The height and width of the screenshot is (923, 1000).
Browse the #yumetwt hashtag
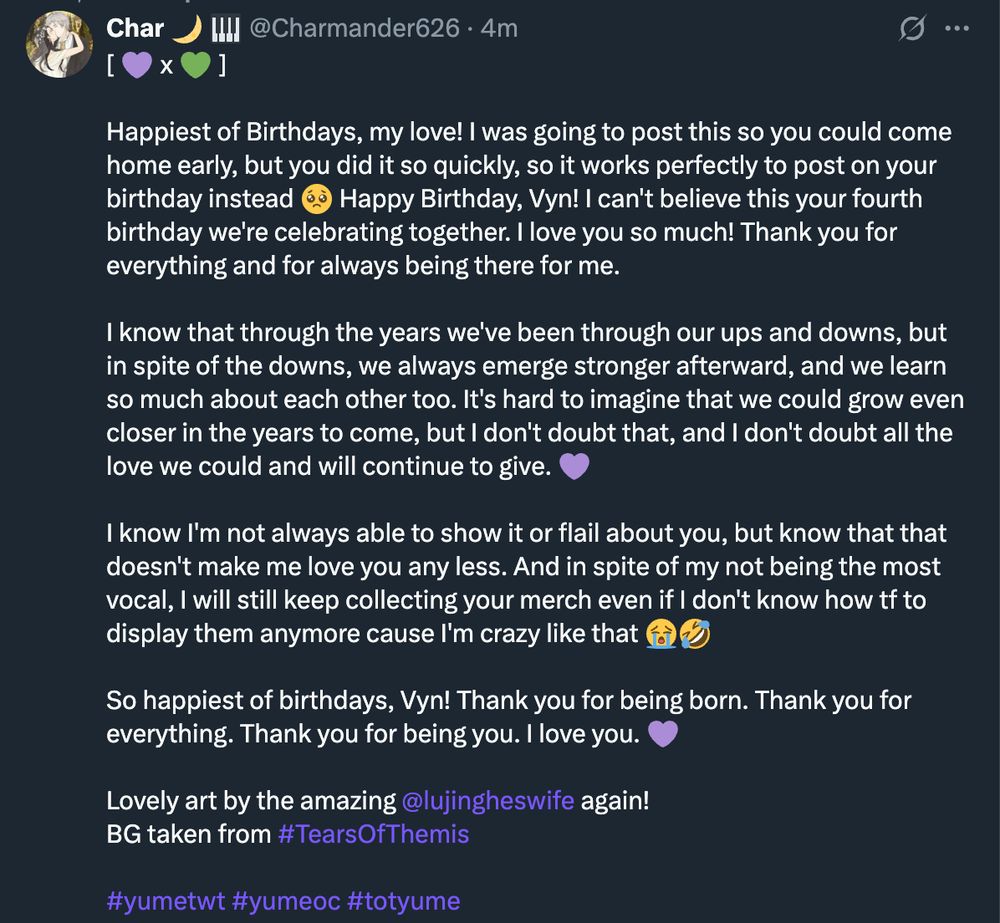pos(165,900)
